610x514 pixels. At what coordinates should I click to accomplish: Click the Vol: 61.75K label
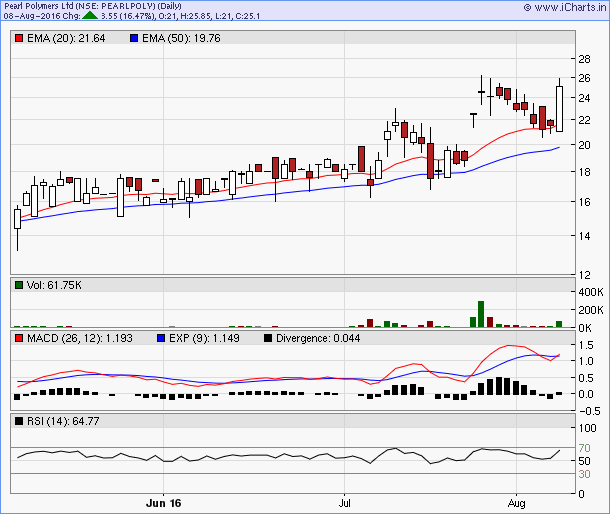(x=54, y=285)
